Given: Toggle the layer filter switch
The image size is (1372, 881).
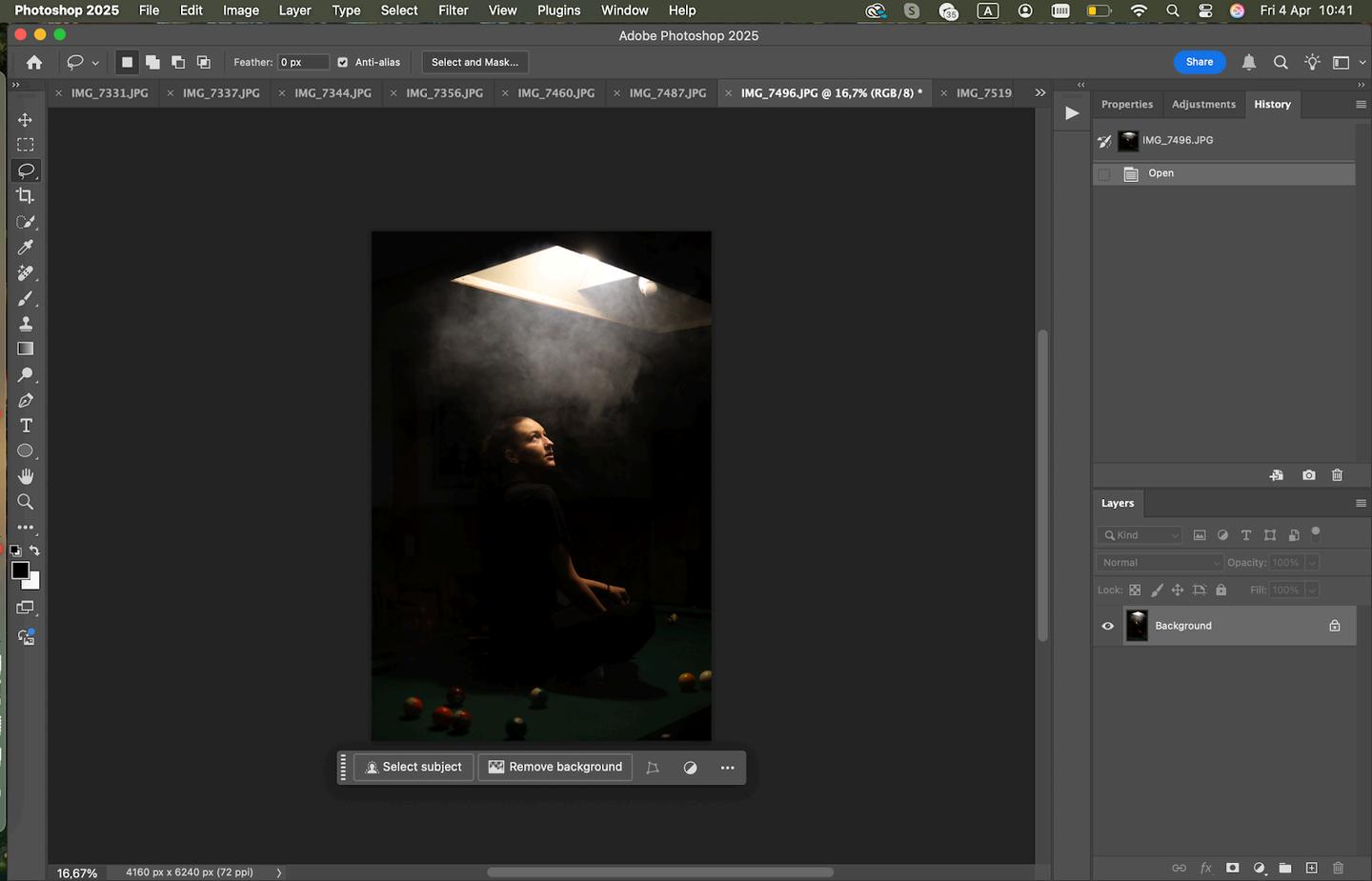Looking at the screenshot, I should pyautogui.click(x=1316, y=533).
